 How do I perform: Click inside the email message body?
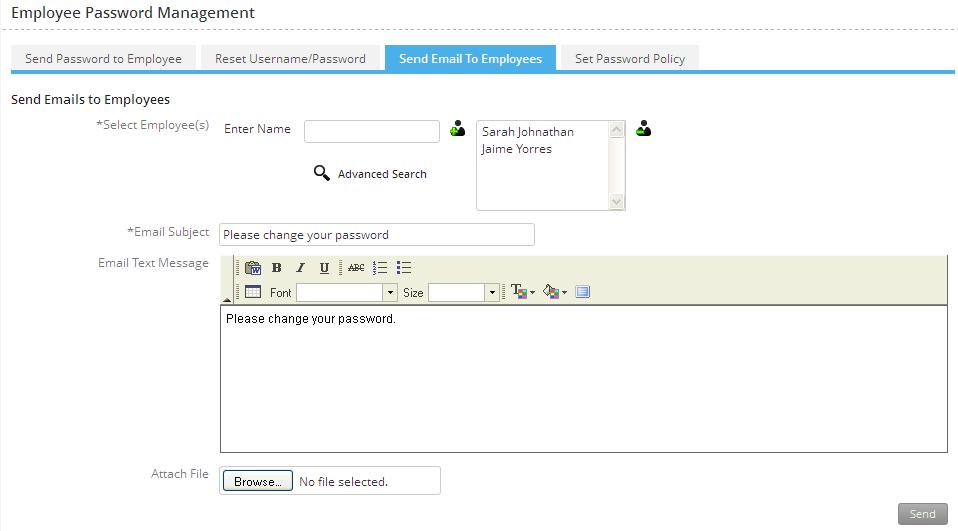pyautogui.click(x=583, y=379)
